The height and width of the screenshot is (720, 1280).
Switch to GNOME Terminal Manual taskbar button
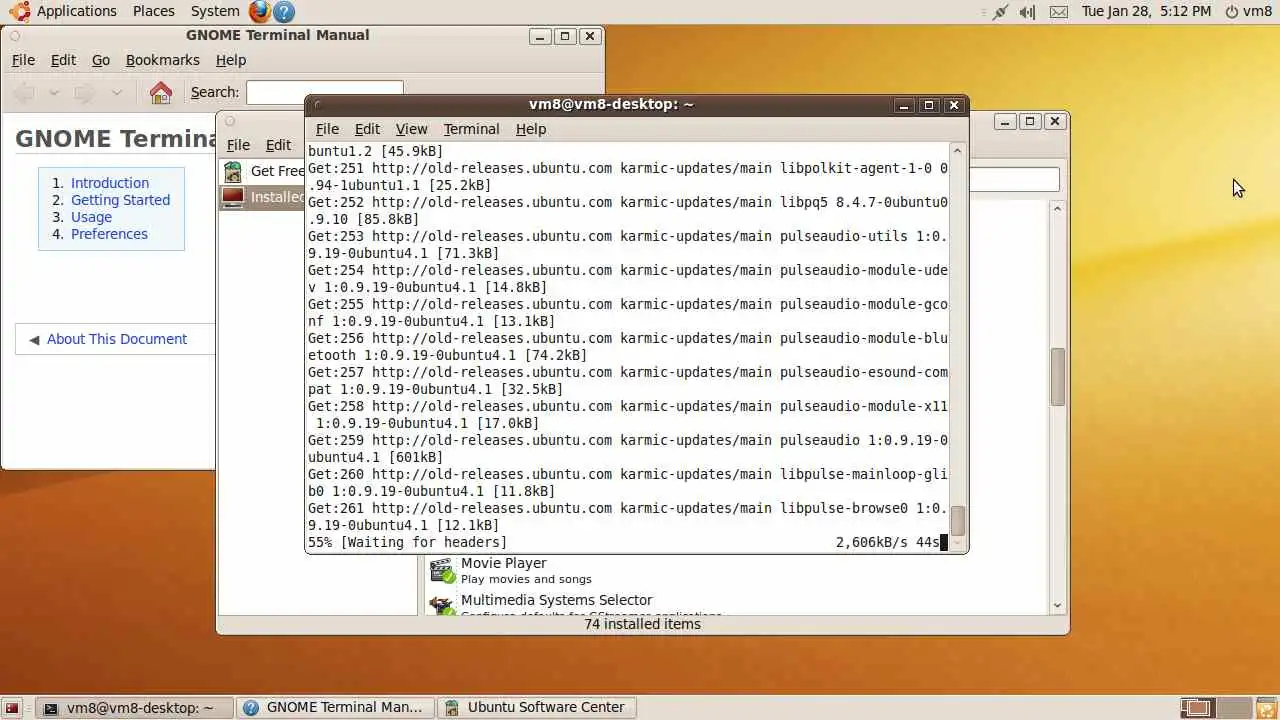coord(336,708)
